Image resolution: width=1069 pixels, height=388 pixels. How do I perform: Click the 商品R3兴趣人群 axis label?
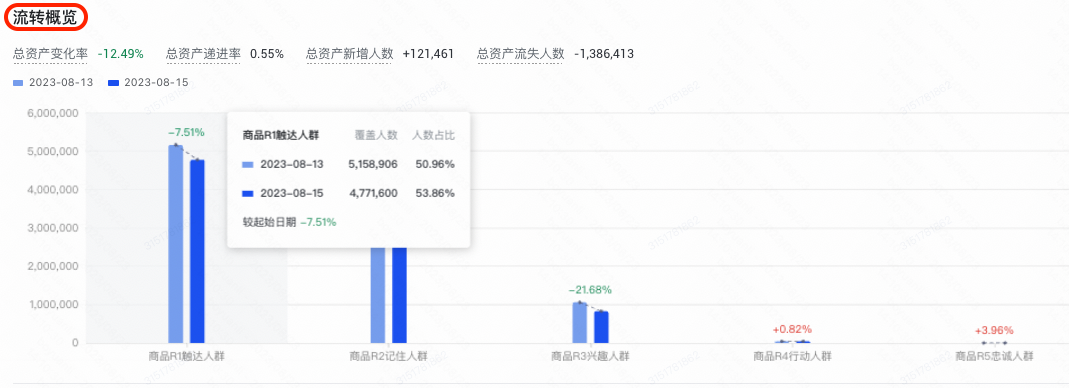[590, 356]
